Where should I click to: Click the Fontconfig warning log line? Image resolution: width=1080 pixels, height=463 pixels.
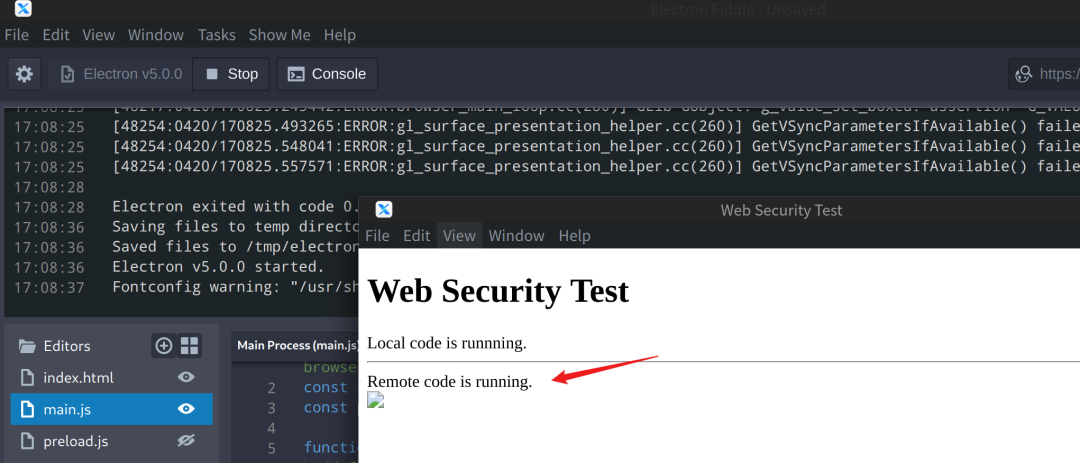236,287
